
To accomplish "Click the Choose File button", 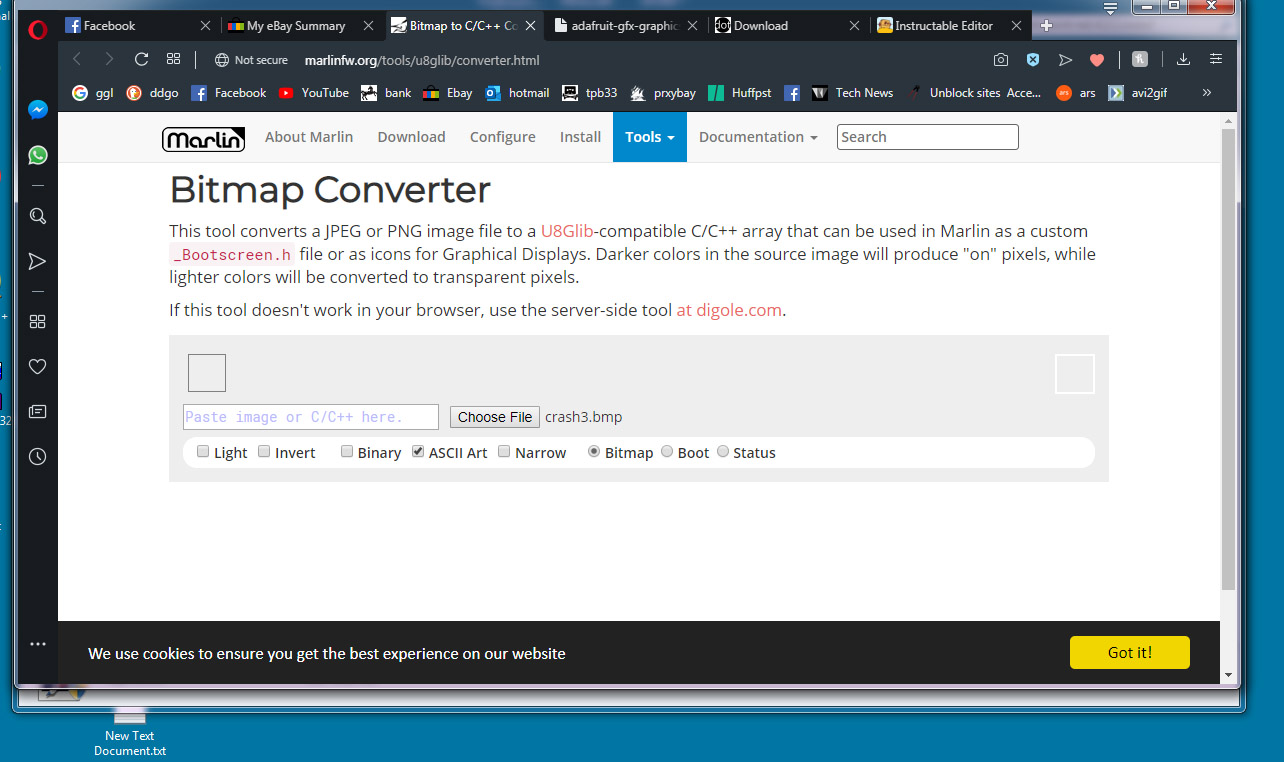I will (495, 417).
